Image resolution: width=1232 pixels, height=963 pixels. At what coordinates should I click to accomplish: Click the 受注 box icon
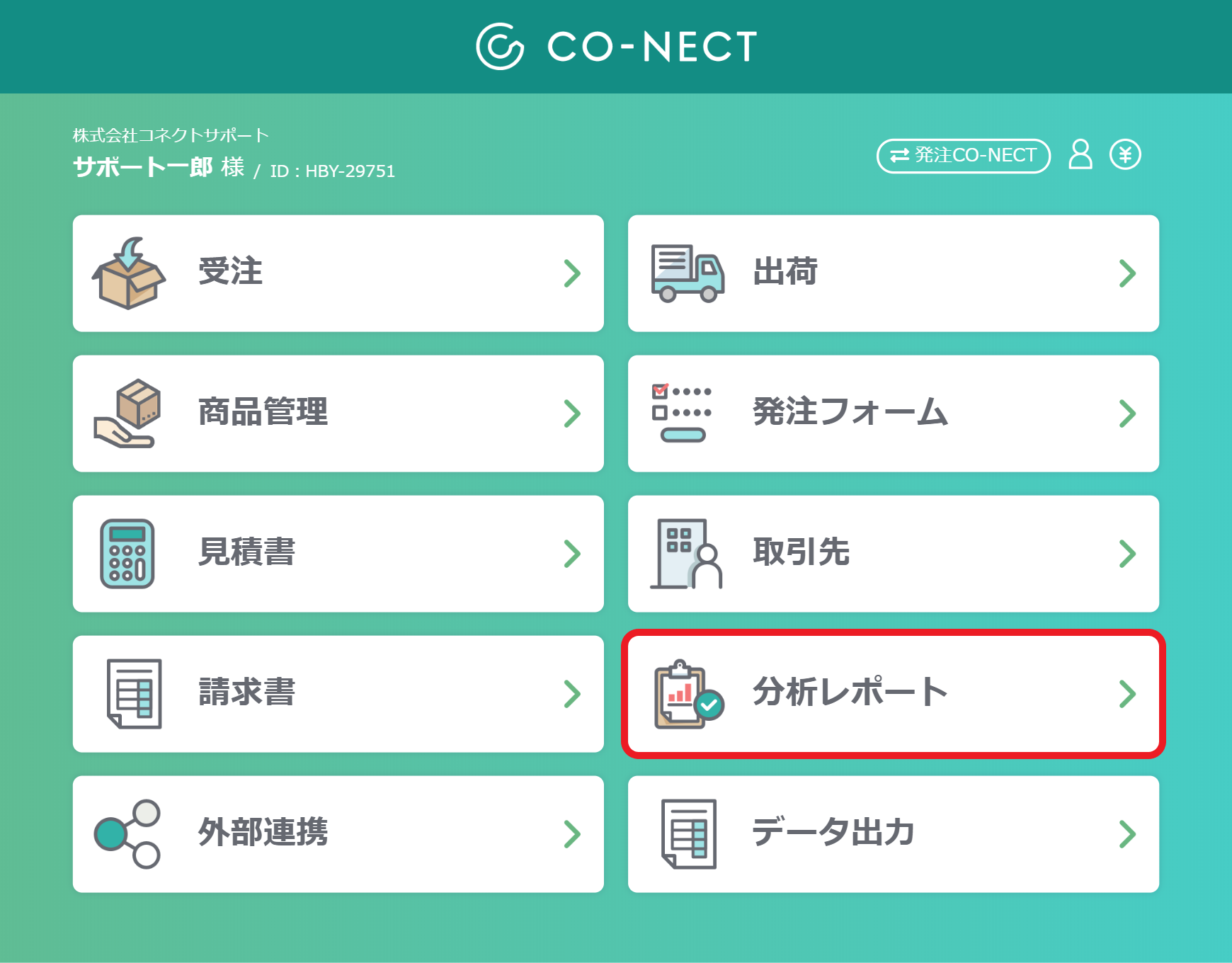coord(129,273)
